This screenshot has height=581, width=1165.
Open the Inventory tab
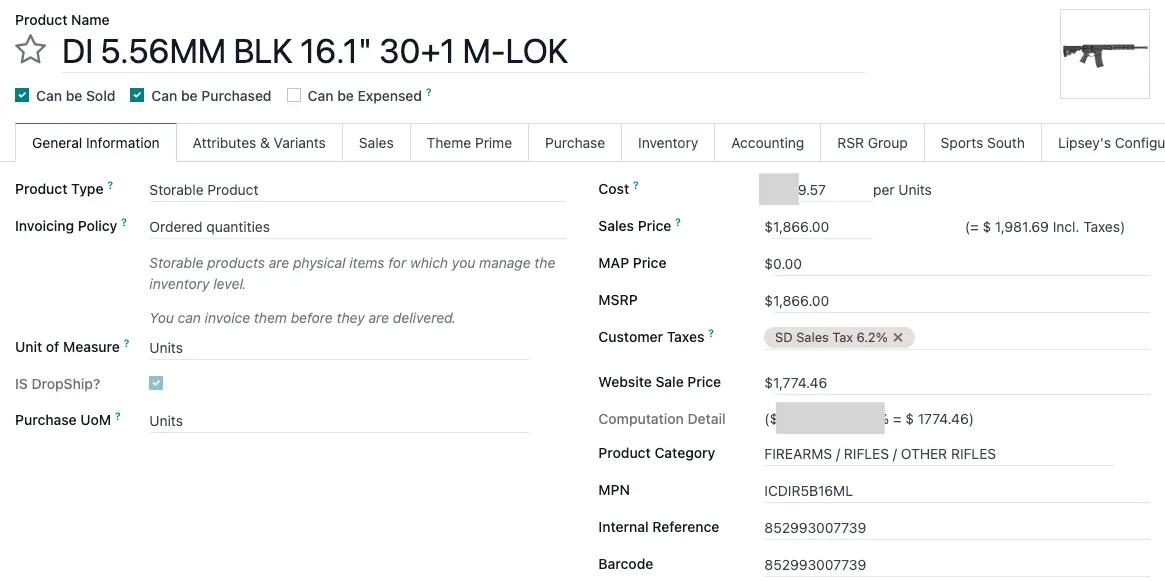coord(667,143)
